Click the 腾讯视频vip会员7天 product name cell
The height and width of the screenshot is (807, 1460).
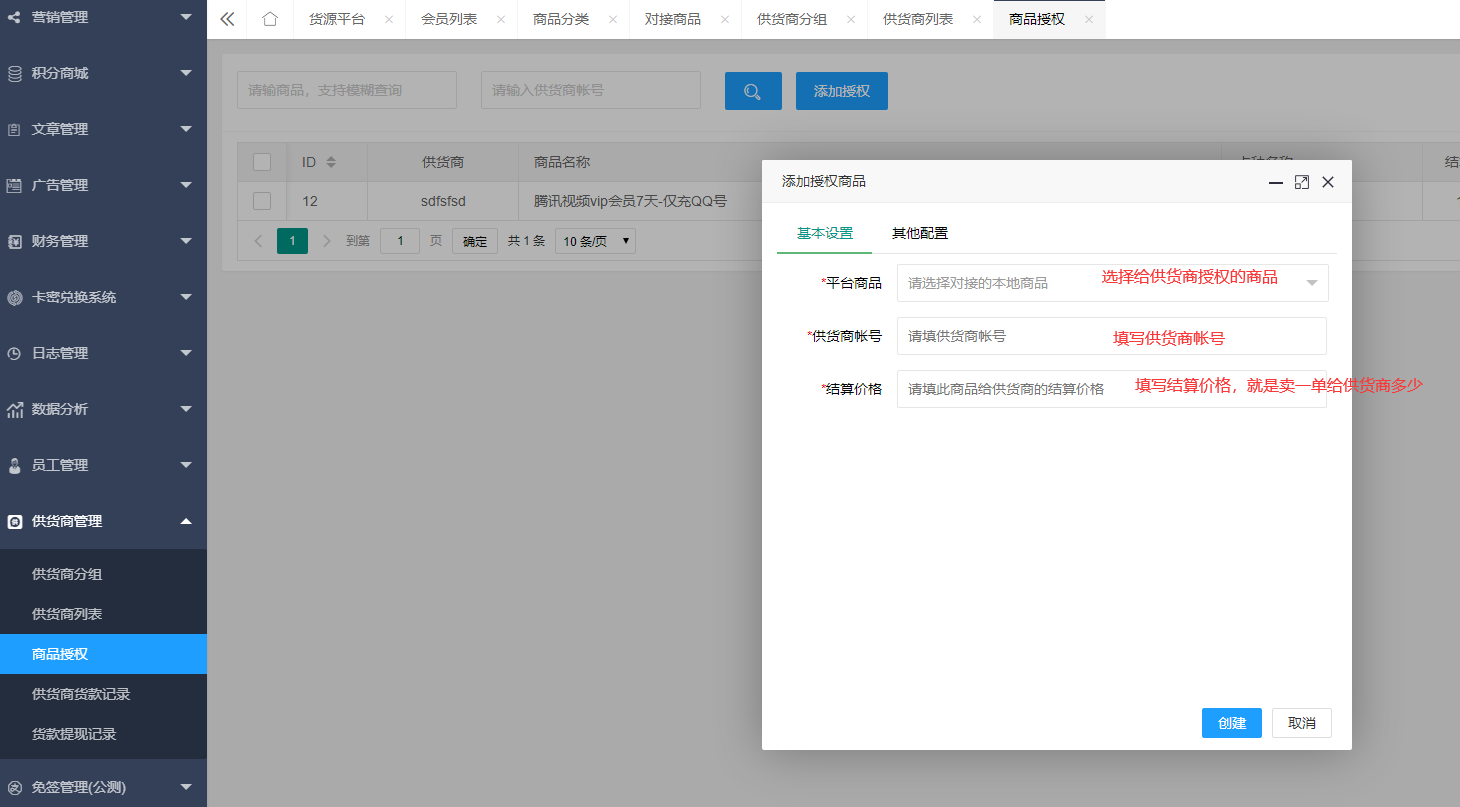[x=630, y=201]
